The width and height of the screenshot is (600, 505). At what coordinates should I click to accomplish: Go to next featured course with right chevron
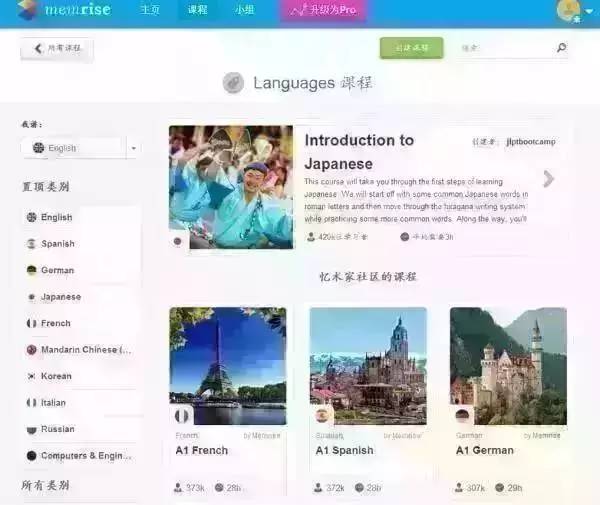click(548, 179)
